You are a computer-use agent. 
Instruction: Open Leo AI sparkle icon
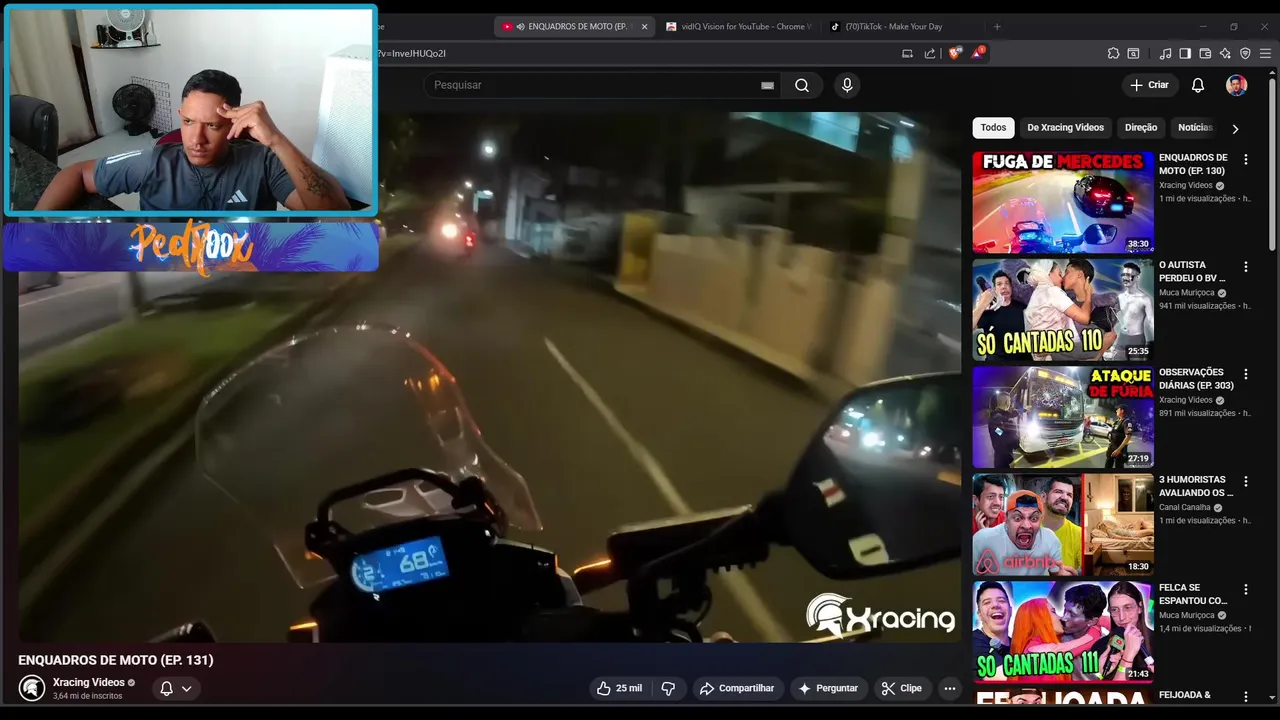point(1225,53)
